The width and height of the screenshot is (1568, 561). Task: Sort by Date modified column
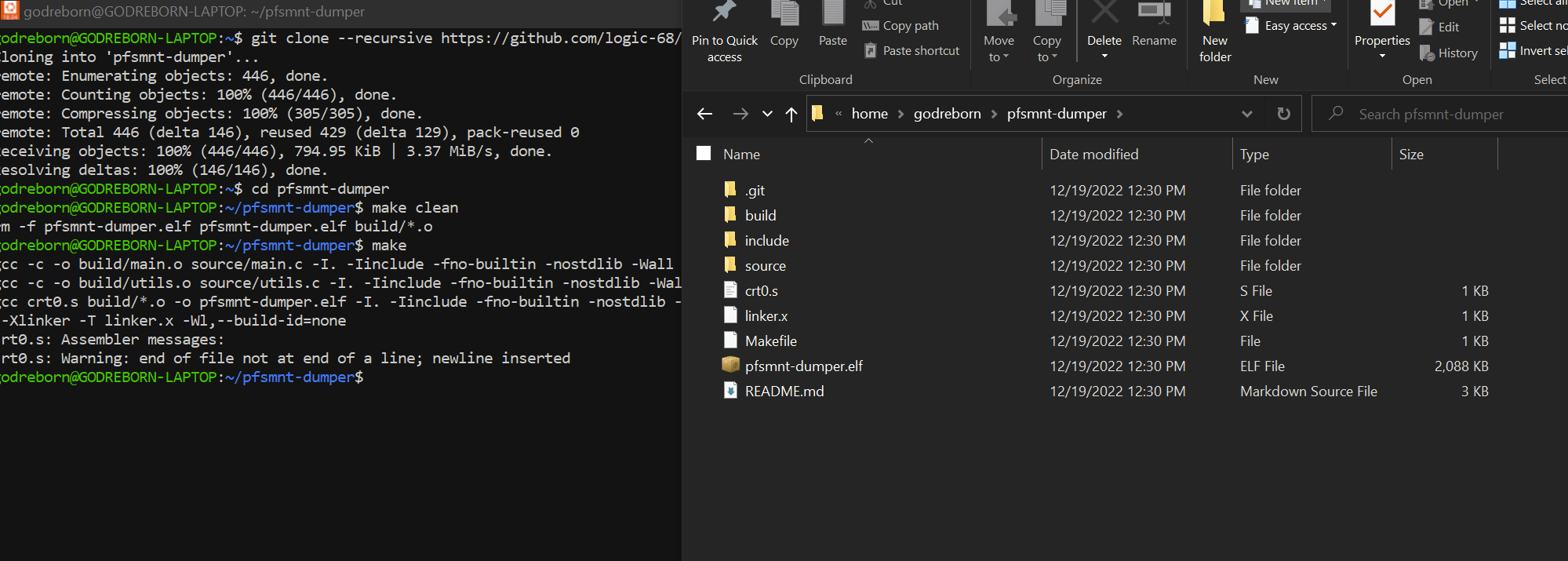(1093, 155)
